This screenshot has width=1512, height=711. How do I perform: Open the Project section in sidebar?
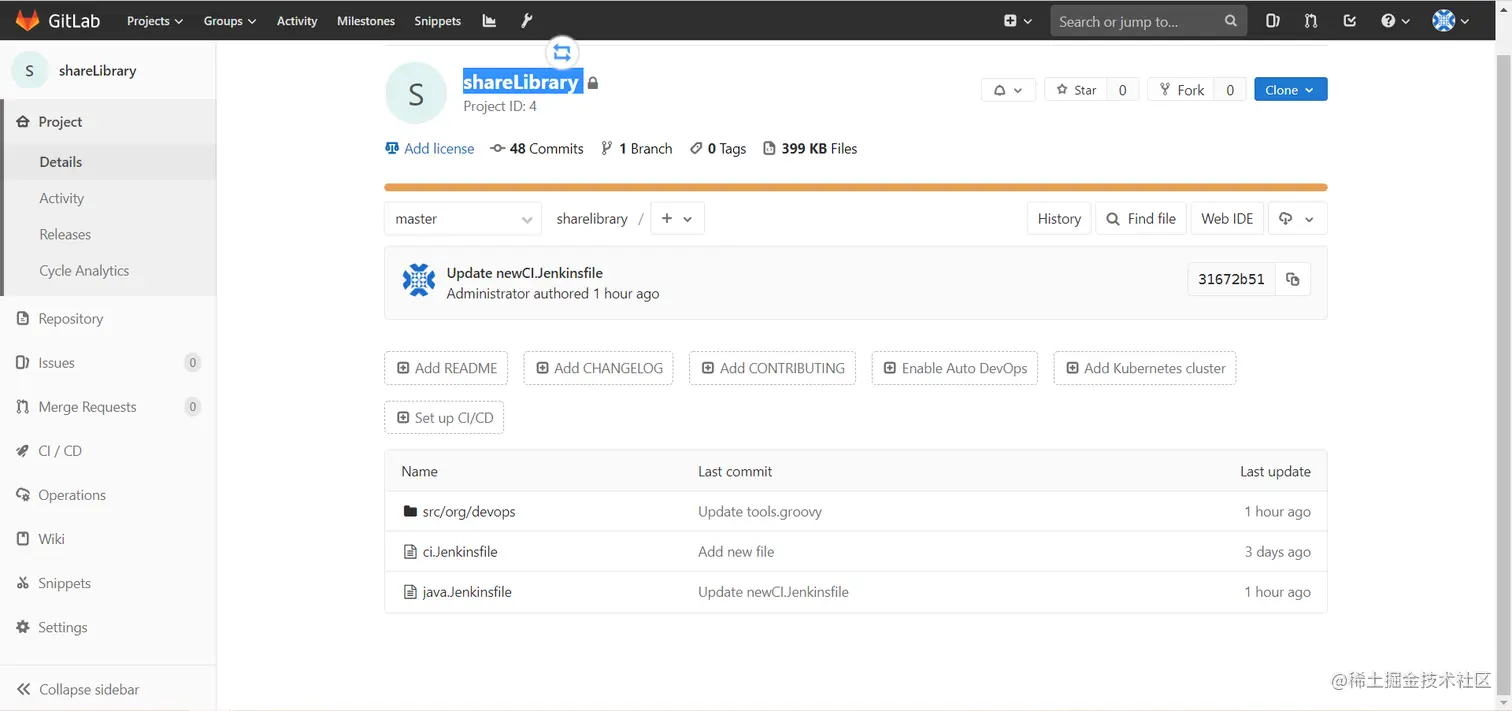(x=108, y=122)
